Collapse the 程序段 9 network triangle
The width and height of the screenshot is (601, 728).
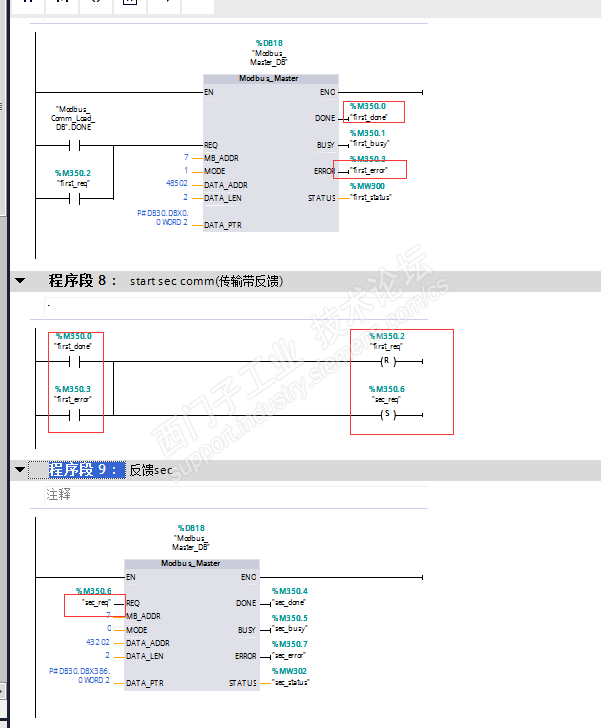(x=20, y=469)
